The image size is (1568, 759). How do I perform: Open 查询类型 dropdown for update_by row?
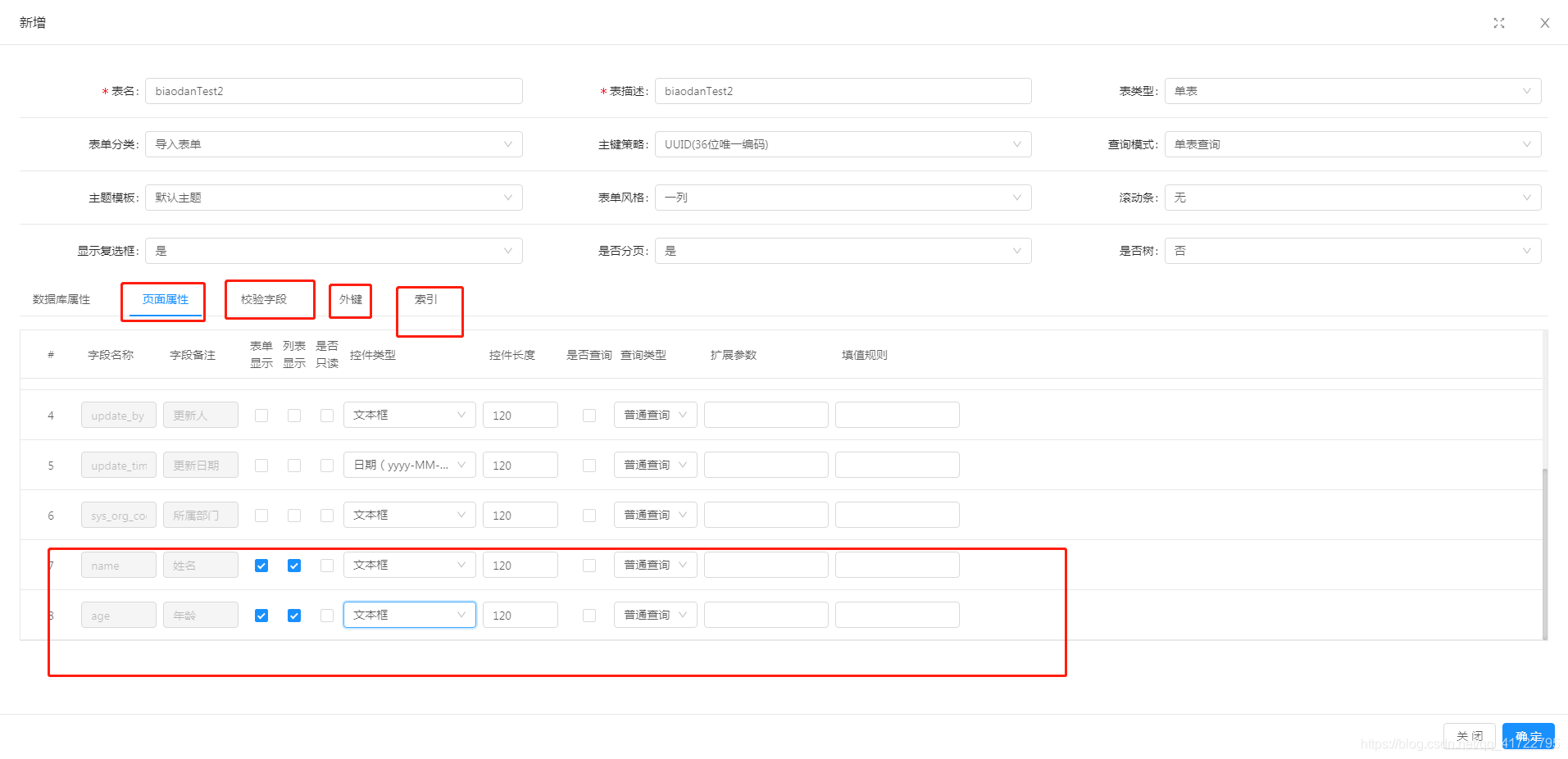coord(656,415)
